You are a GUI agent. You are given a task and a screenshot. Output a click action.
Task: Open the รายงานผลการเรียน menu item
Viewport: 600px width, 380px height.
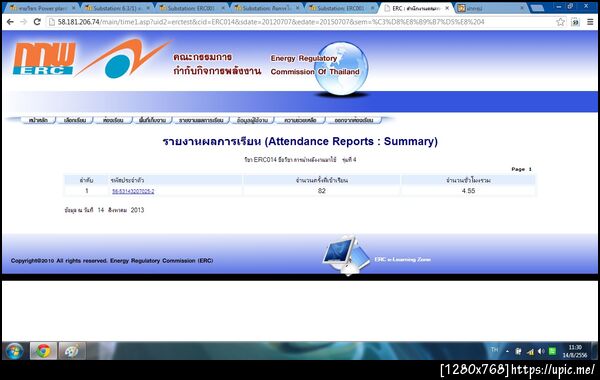point(201,120)
